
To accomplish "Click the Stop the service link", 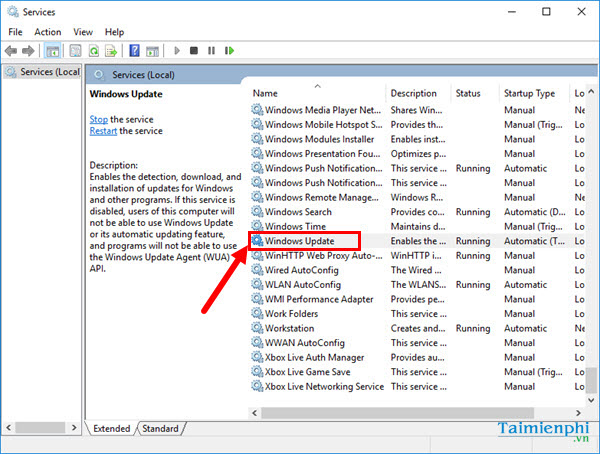I will [98, 119].
